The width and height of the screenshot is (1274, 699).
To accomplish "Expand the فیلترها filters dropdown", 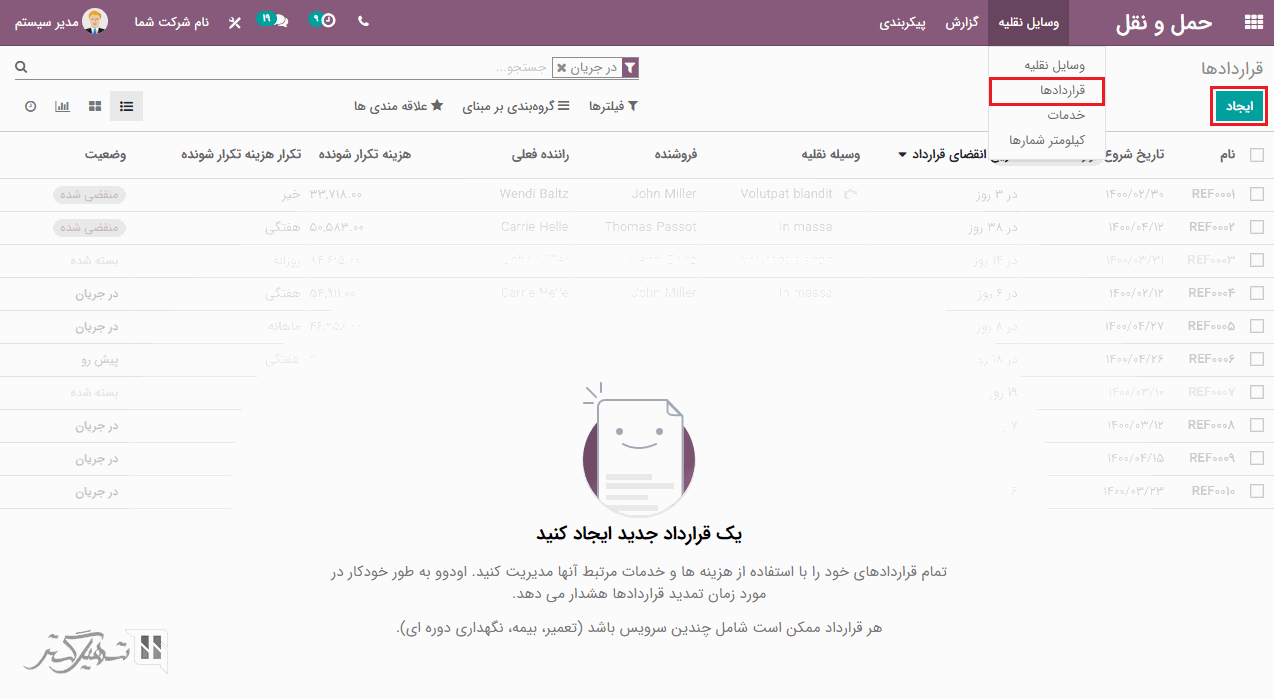I will 612,106.
